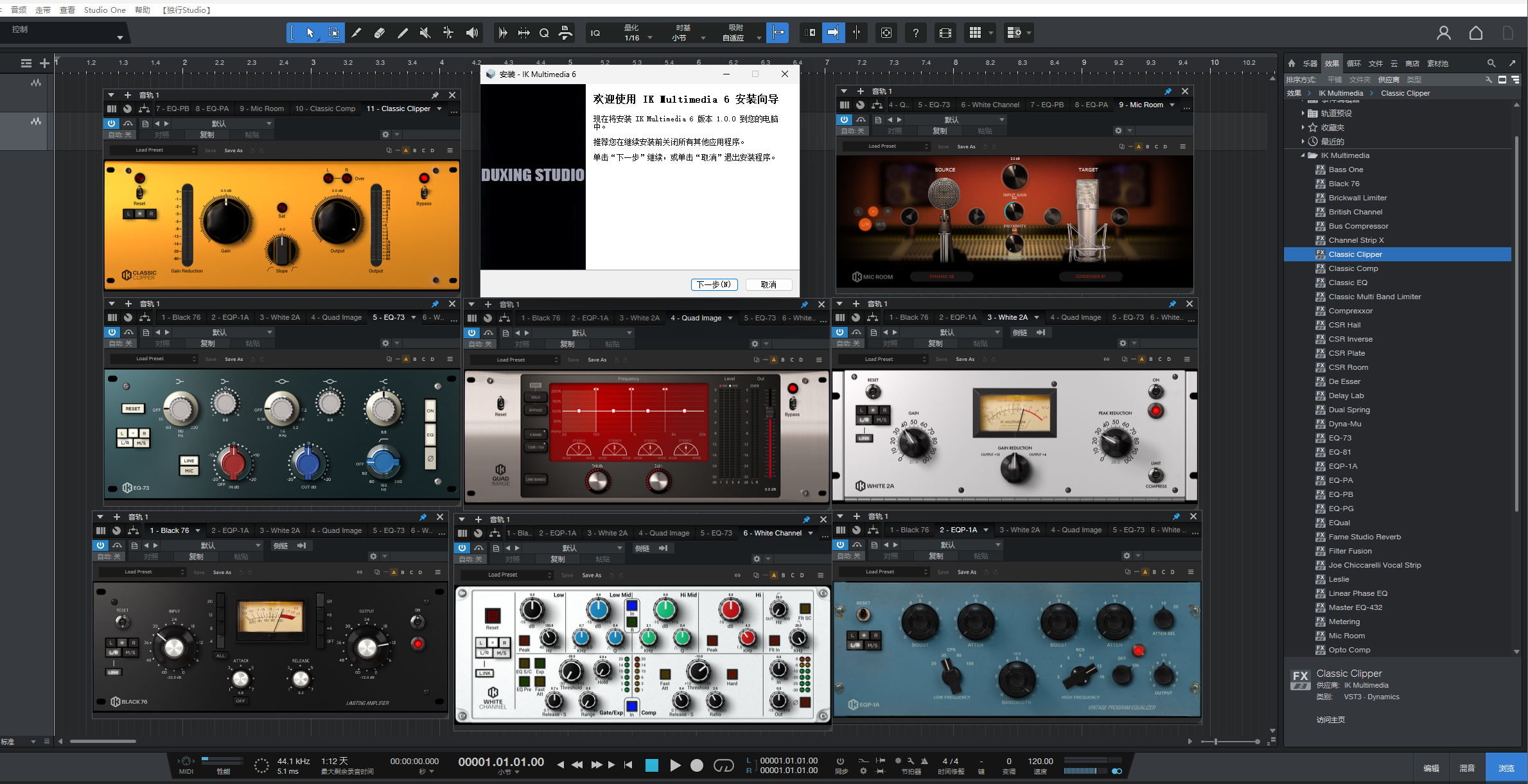Click 下一步(N) in installer dialog
1528x784 pixels.
click(714, 284)
